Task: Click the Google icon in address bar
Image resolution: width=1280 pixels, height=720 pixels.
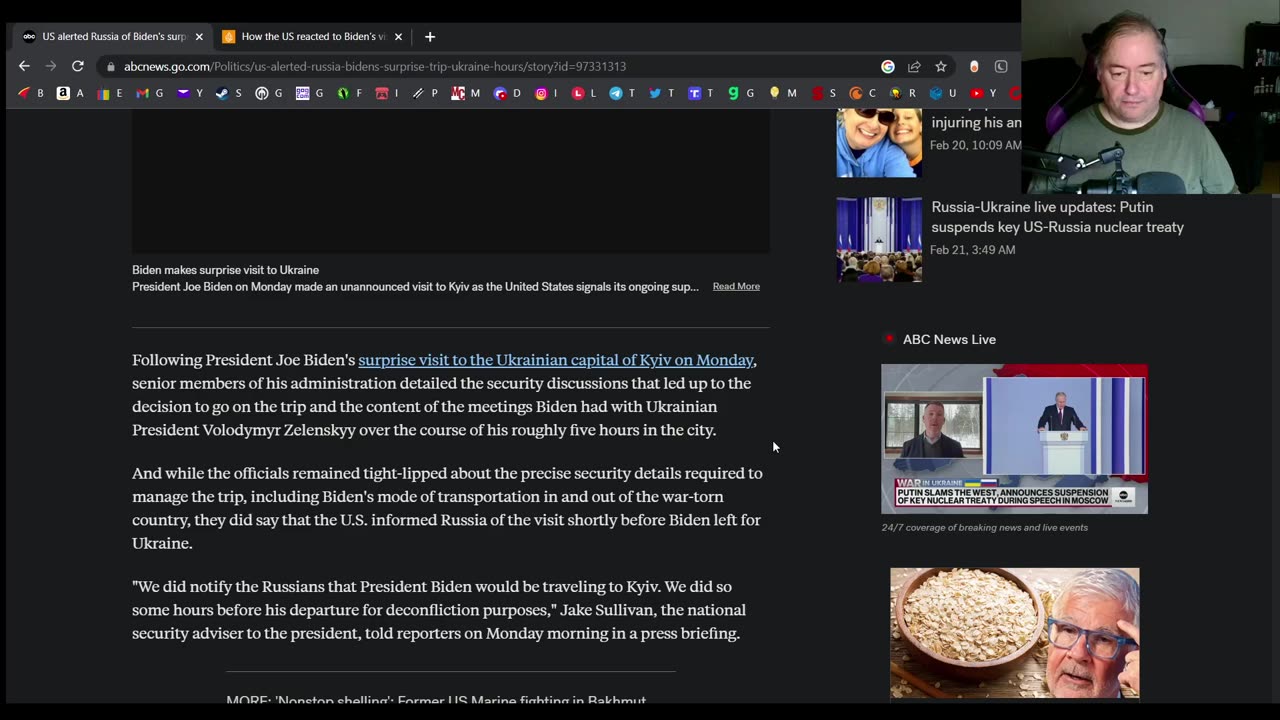Action: click(888, 66)
